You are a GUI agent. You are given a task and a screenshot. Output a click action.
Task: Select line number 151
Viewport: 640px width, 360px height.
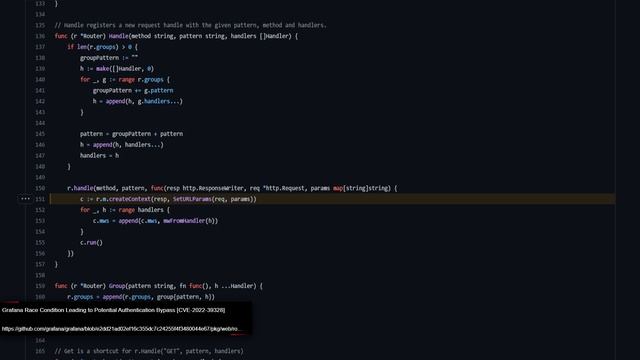(40, 199)
